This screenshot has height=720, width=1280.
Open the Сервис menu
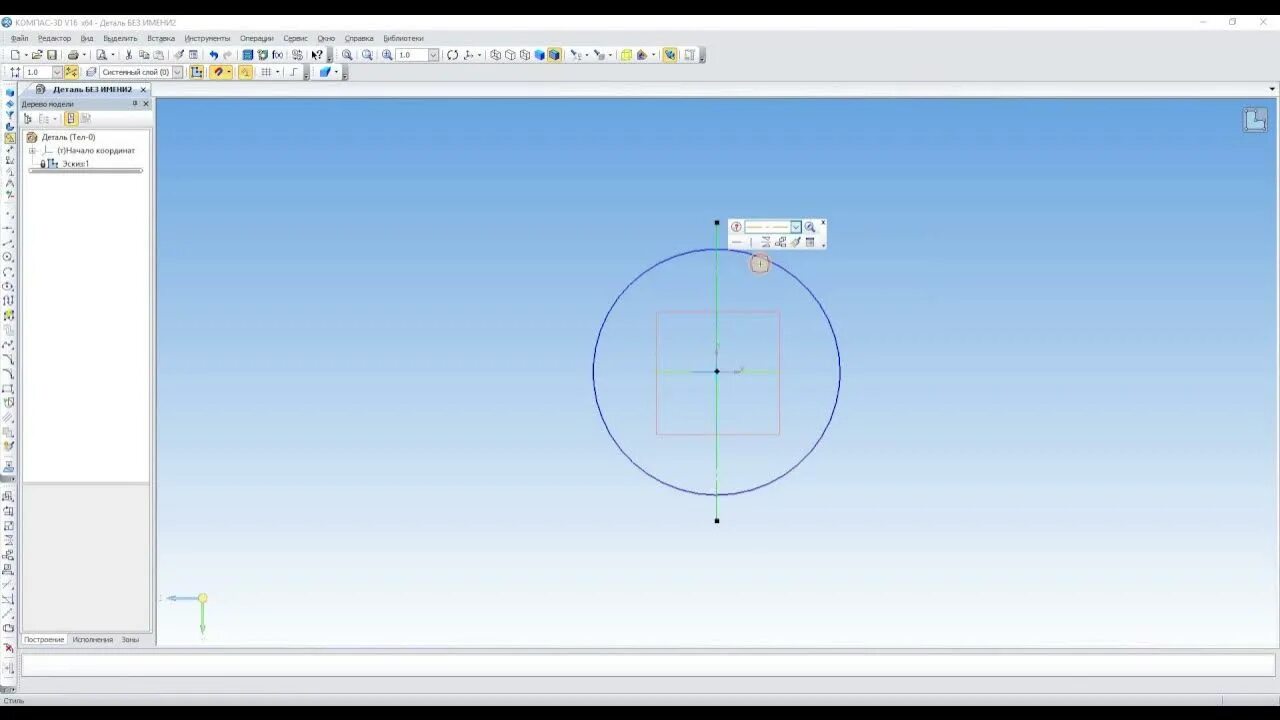[295, 38]
